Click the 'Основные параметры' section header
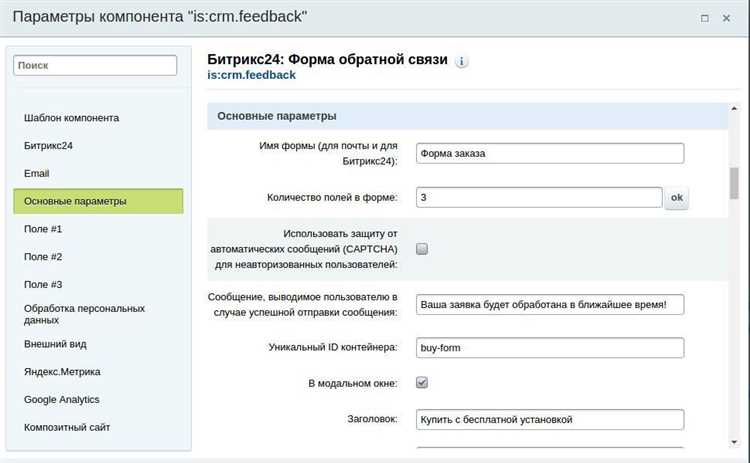This screenshot has width=750, height=463. pos(467,116)
